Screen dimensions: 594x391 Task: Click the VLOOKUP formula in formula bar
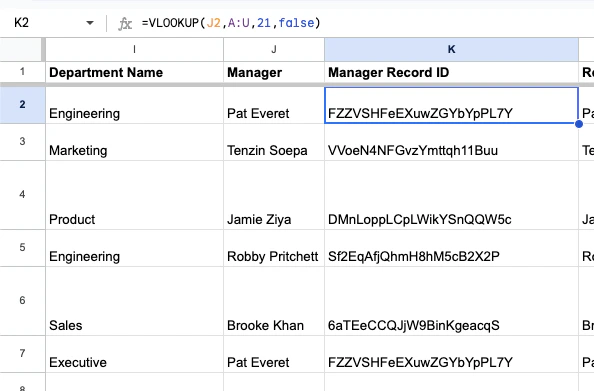tap(231, 23)
